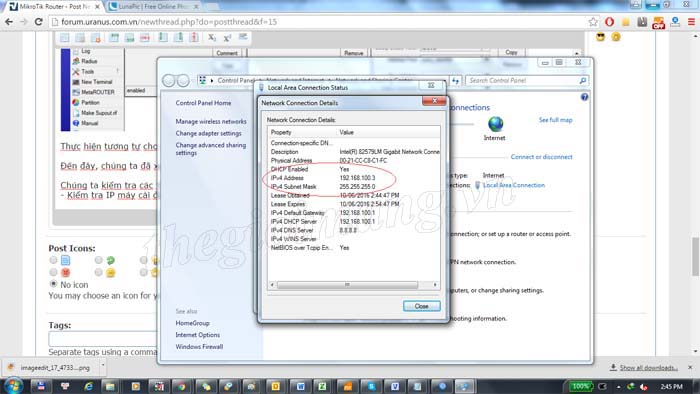Bookmark page with the star icon

tap(593, 22)
